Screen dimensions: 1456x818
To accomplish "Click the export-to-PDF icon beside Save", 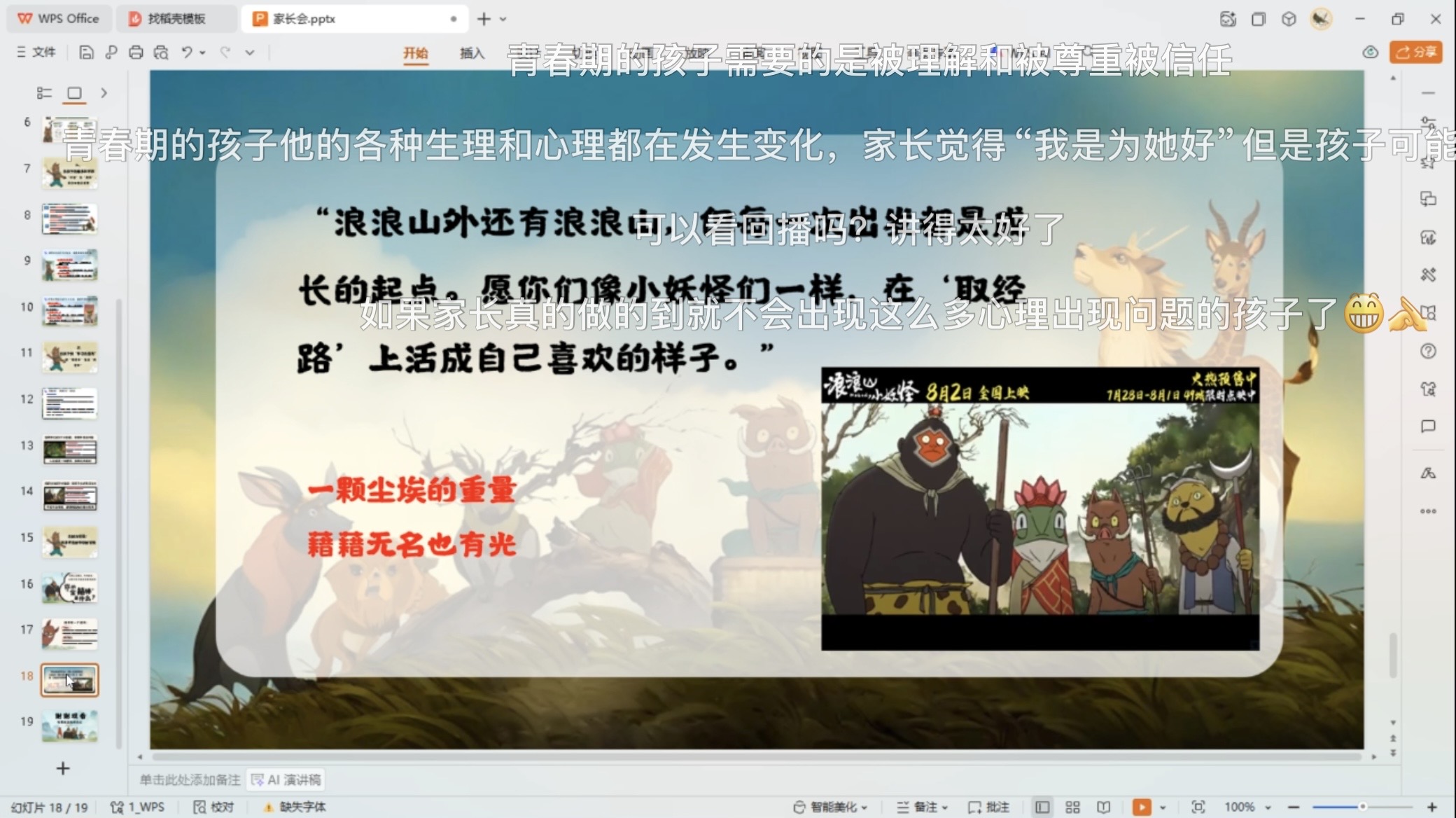I will pyautogui.click(x=111, y=53).
